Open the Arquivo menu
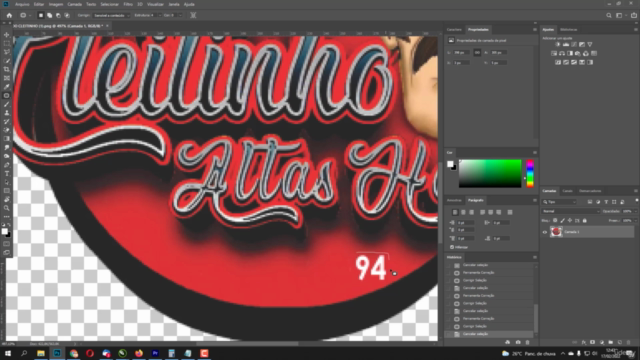This screenshot has height=360, width=640. (x=22, y=4)
